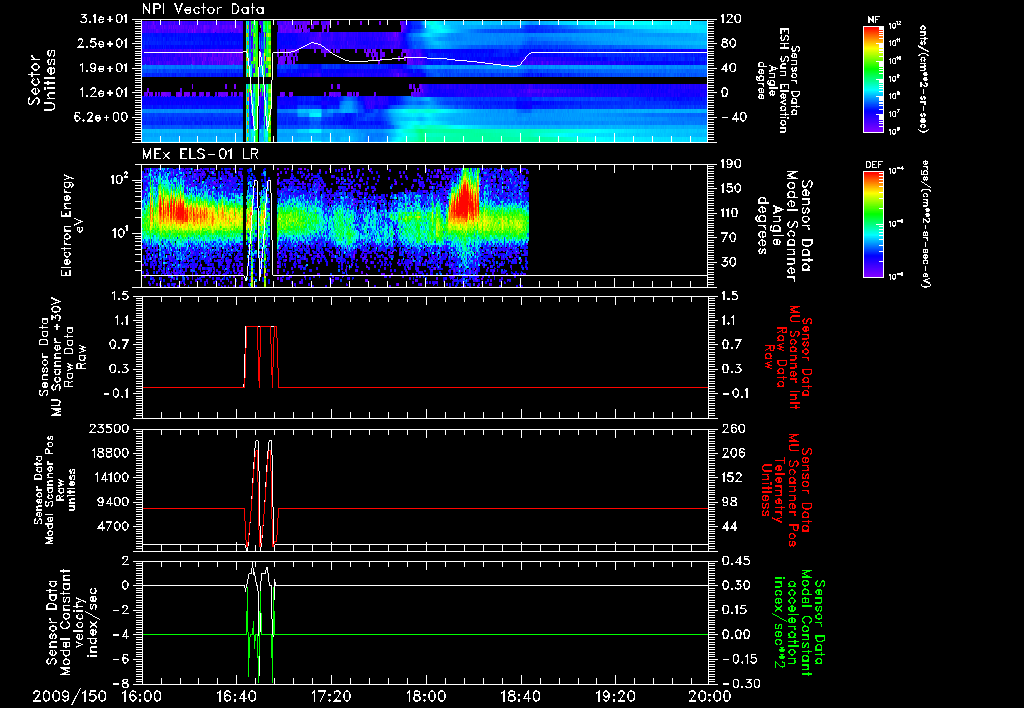Screen dimensions: 1024x708
Task: Click the '17:20' time tick label
Action: point(332,697)
